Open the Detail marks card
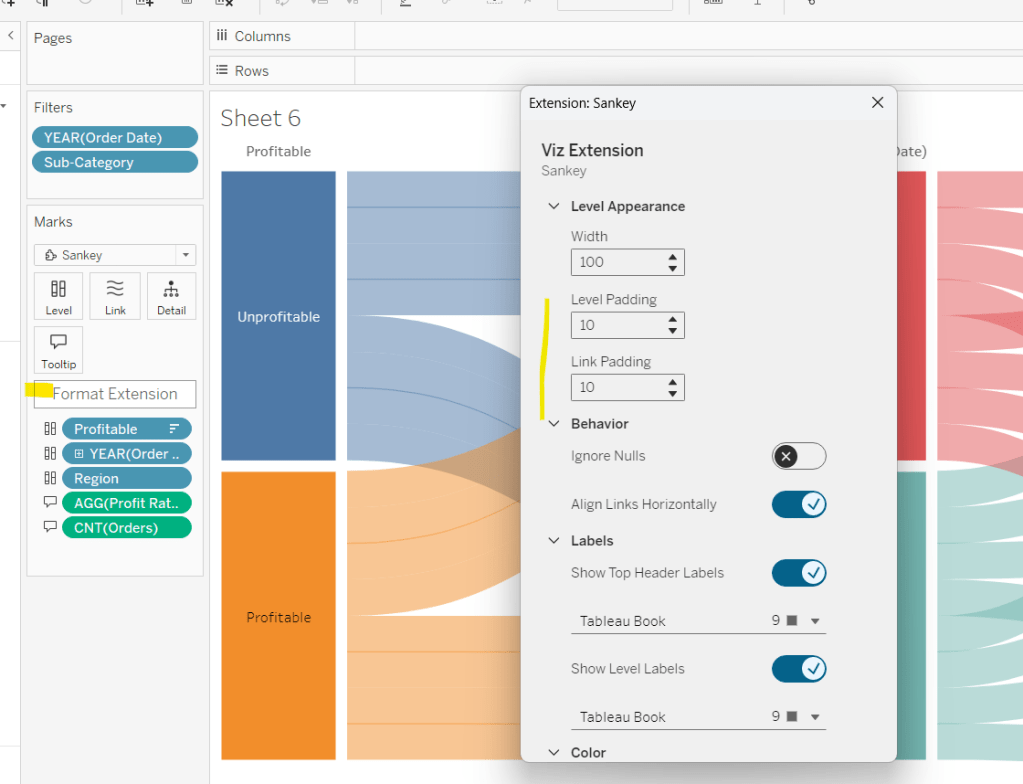Screen dimensions: 1023x784 tap(171, 296)
